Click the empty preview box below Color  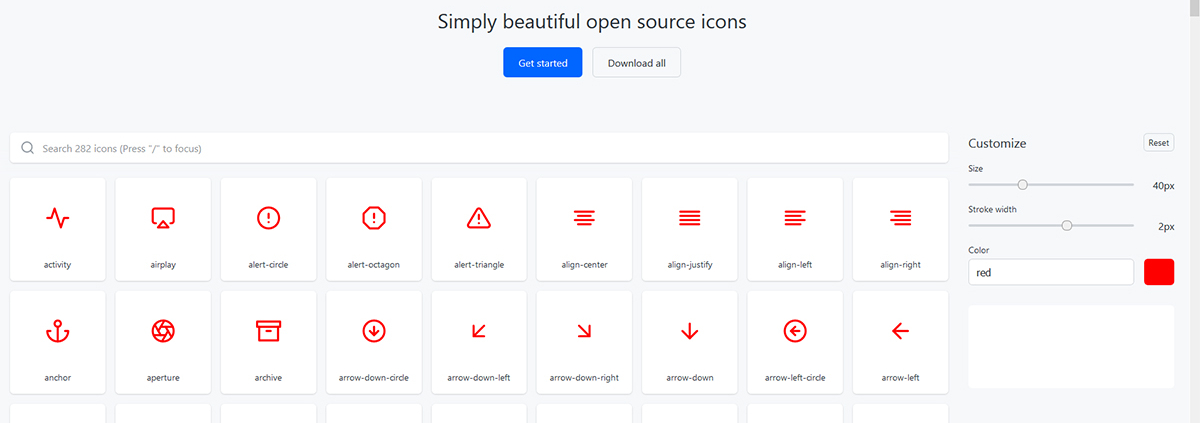tap(1071, 347)
